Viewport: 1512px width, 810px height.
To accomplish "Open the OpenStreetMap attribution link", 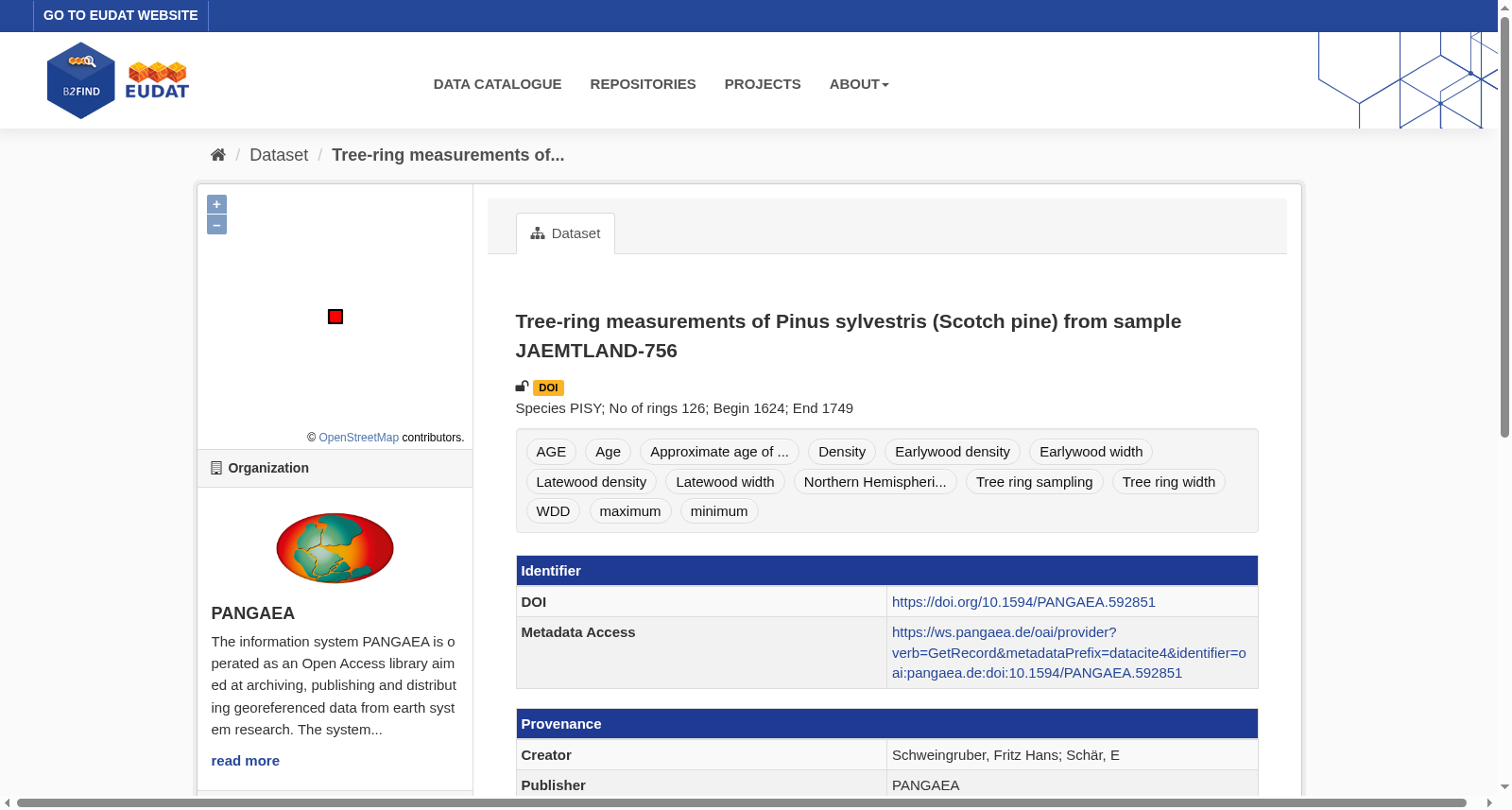I will pyautogui.click(x=359, y=438).
